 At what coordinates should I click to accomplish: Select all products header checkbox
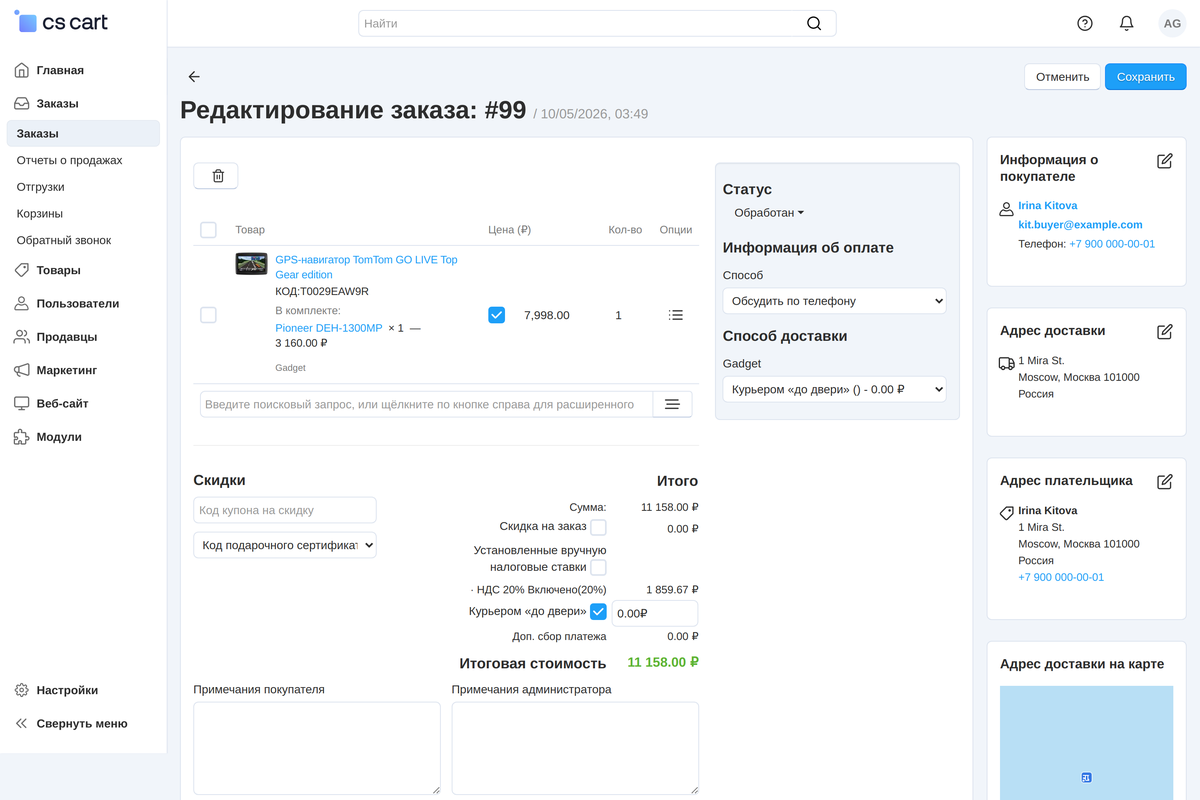pyautogui.click(x=208, y=230)
